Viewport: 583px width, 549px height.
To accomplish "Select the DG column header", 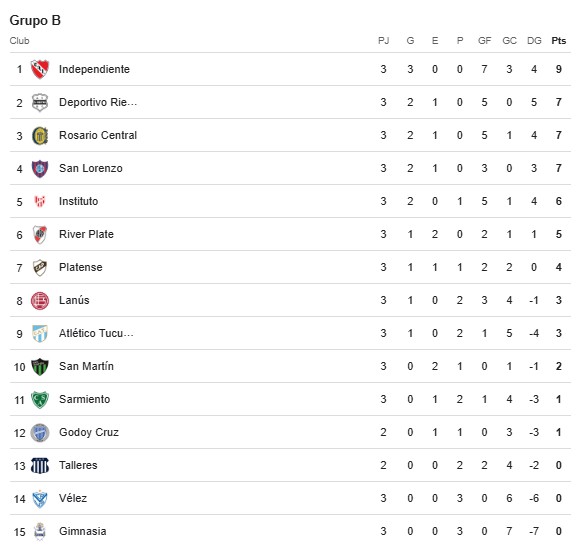I will 534,41.
